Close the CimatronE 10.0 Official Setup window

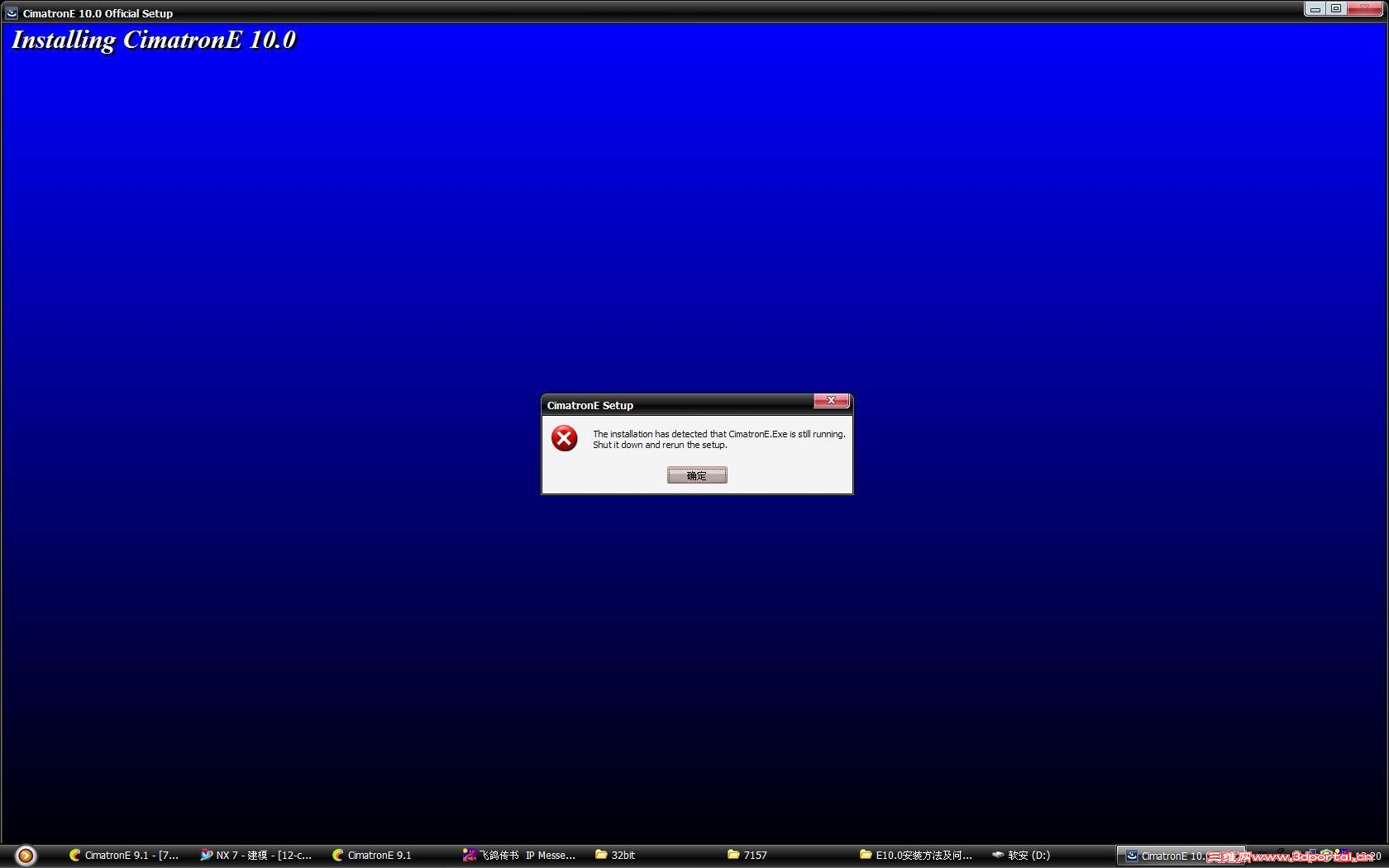tap(1364, 9)
